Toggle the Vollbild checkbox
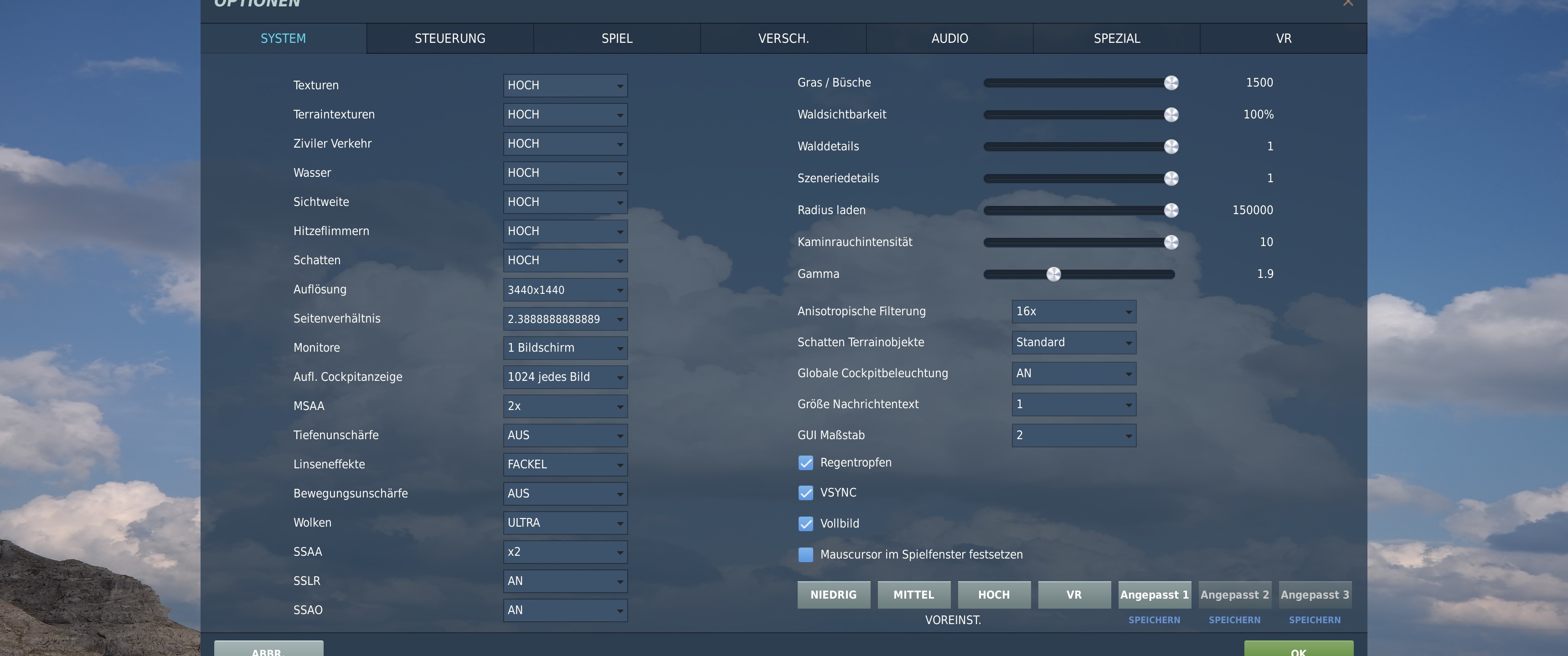1568x656 pixels. click(805, 524)
